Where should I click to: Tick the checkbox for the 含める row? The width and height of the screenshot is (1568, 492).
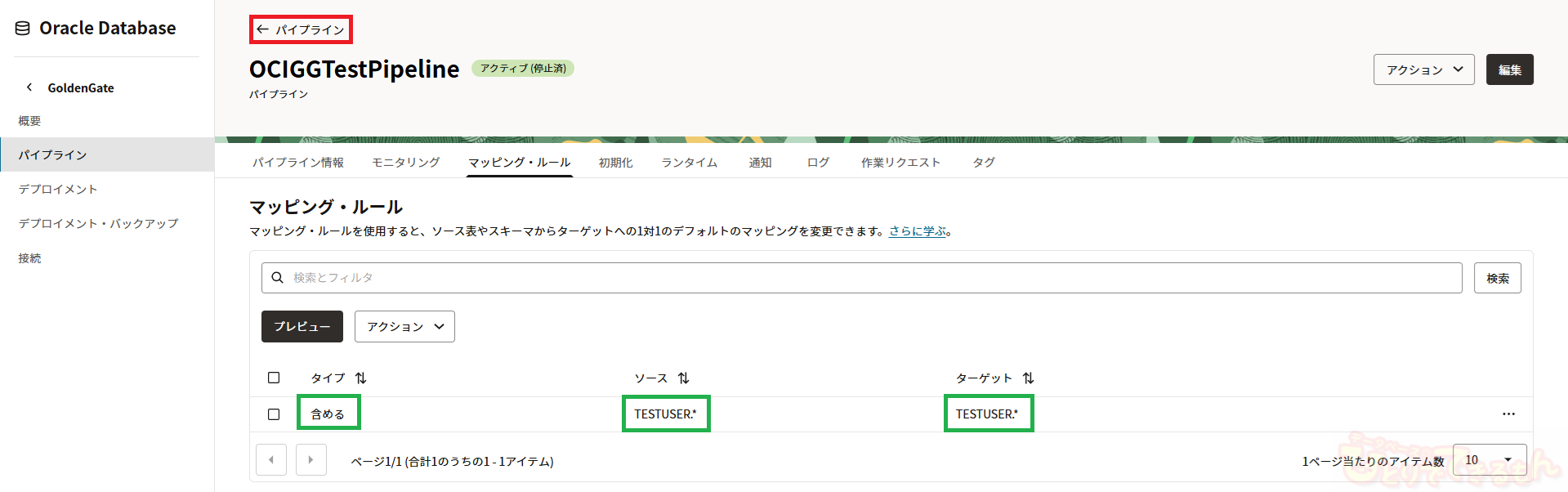pyautogui.click(x=274, y=414)
